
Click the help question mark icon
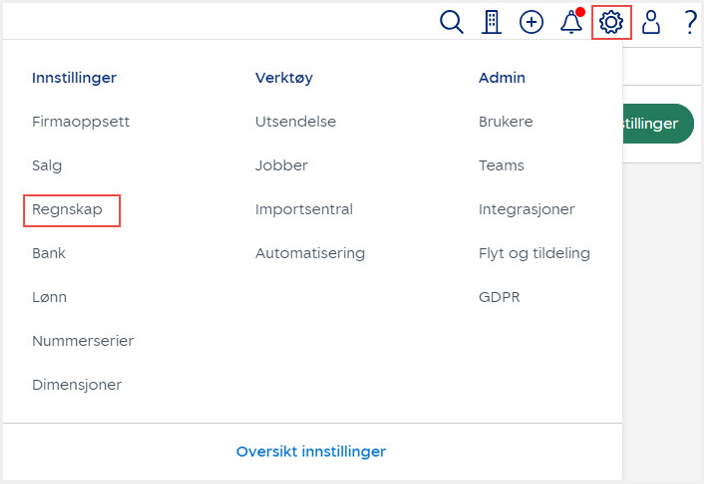(690, 22)
